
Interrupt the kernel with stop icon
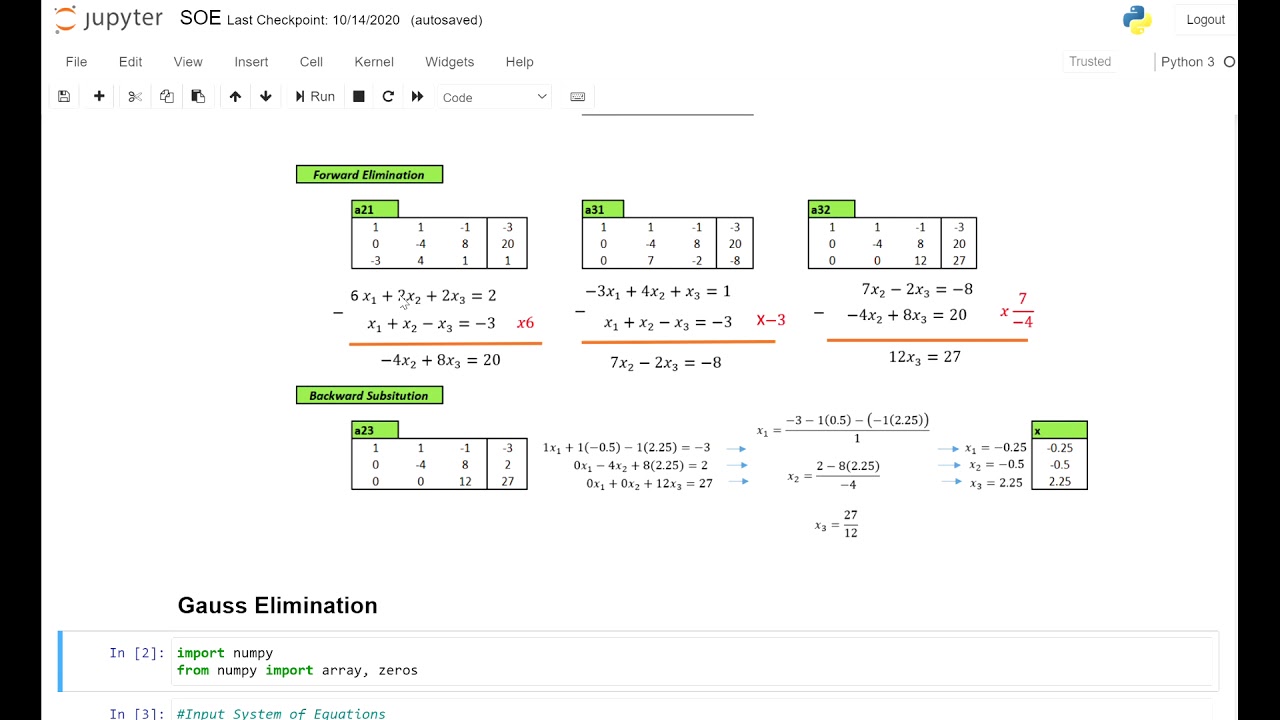point(359,97)
